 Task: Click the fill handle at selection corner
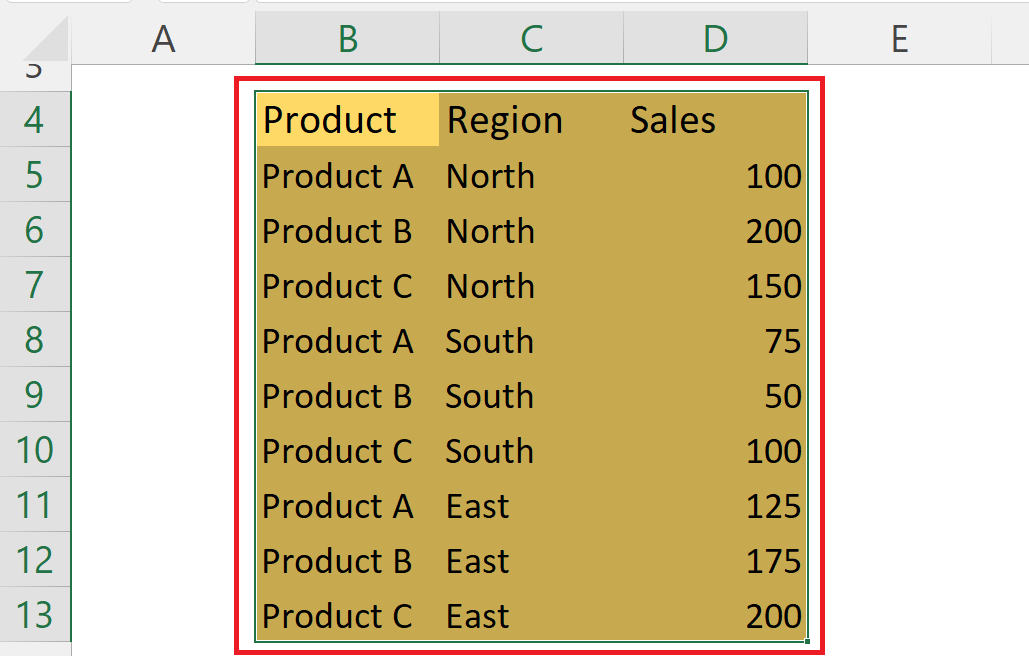[x=807, y=642]
